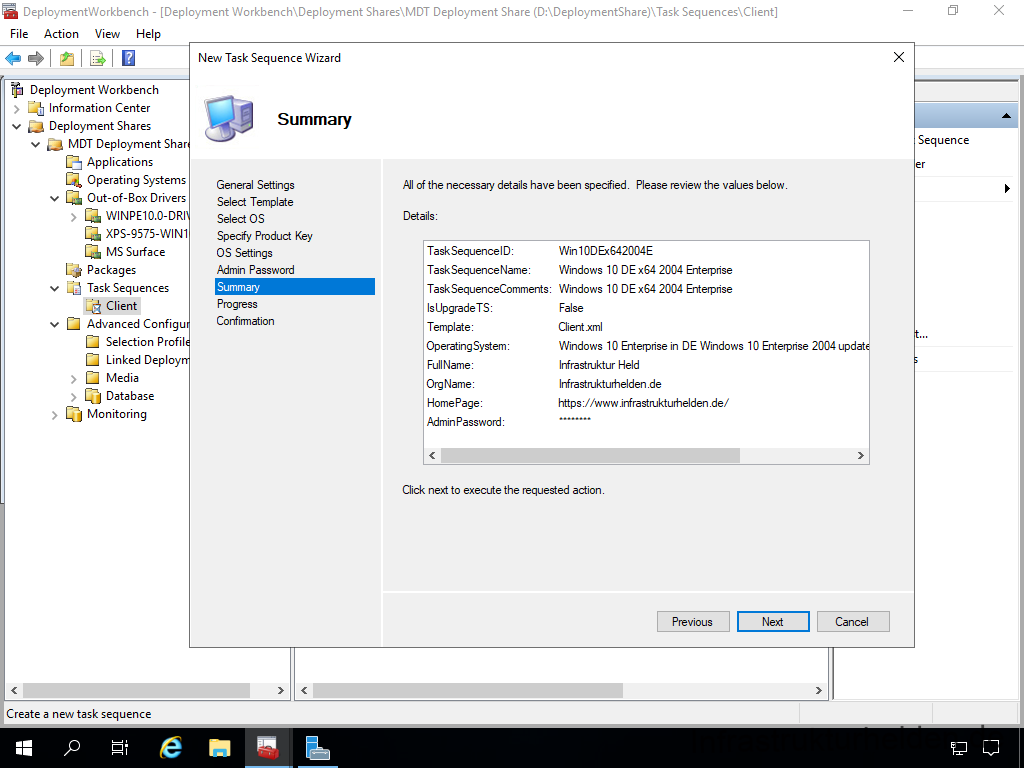Click the Up one level folder icon
This screenshot has height=768, width=1024.
[67, 58]
